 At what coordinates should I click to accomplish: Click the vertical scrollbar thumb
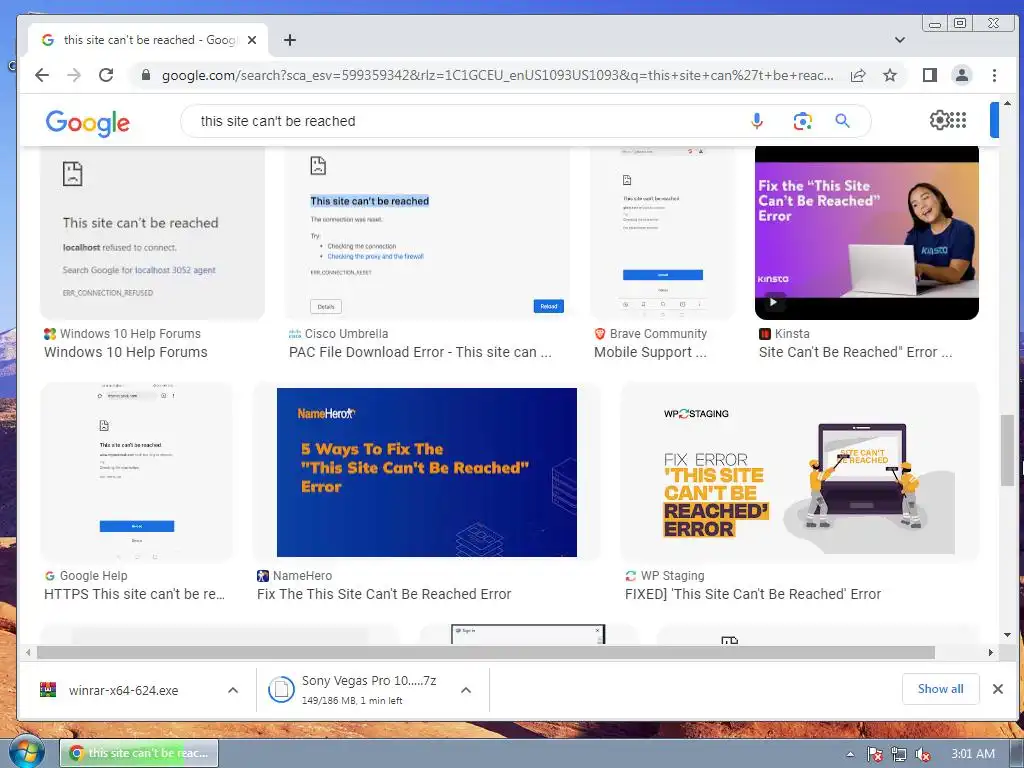pos(1007,451)
